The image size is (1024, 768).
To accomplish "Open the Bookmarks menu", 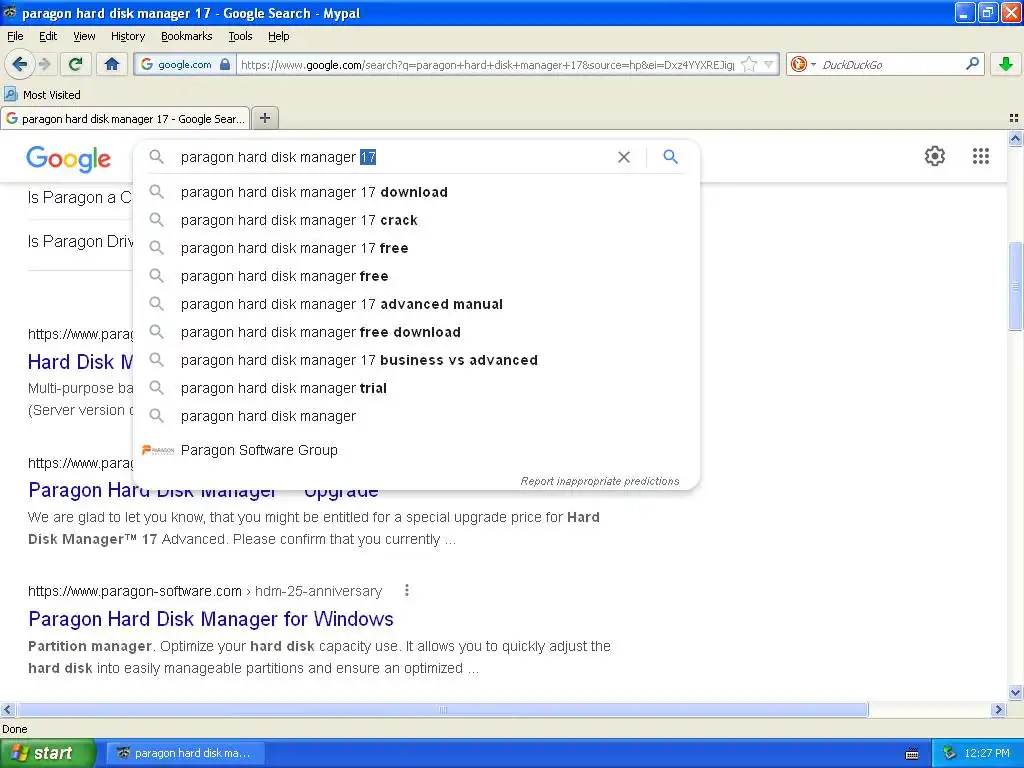I will [186, 36].
